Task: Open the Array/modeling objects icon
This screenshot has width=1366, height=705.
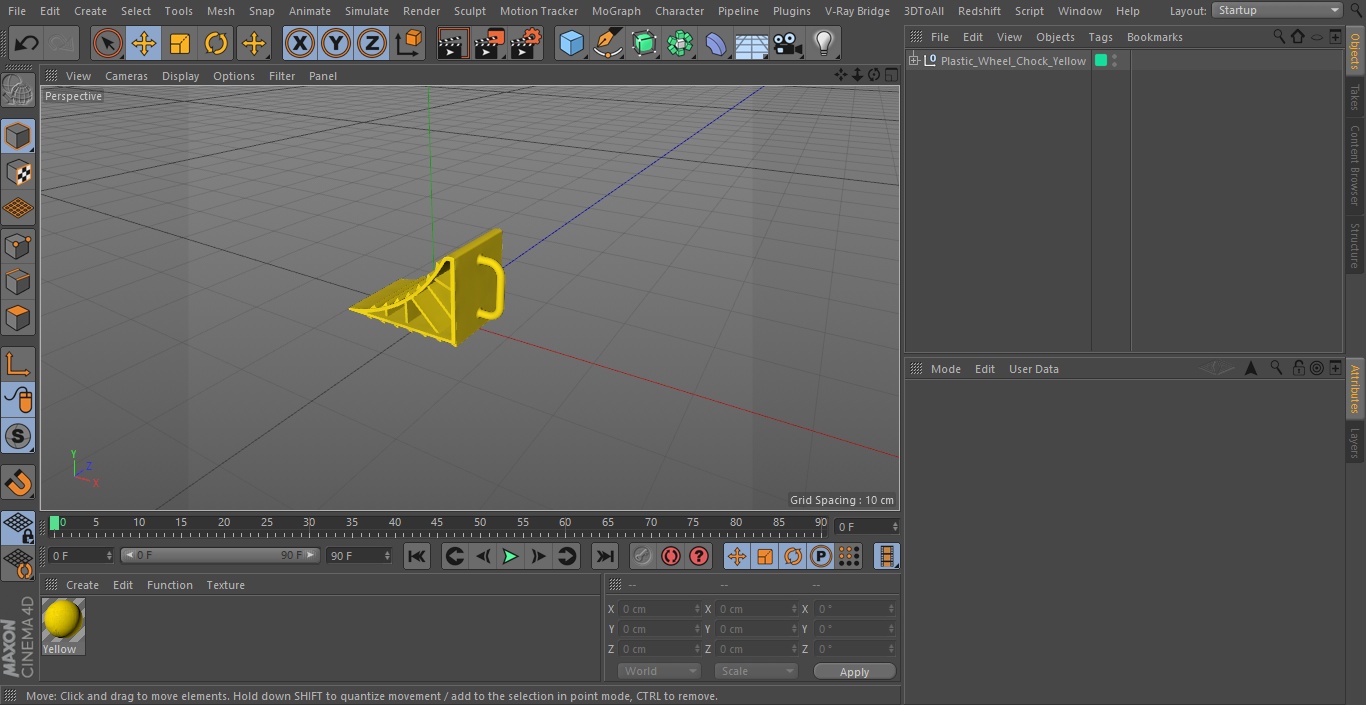Action: 680,43
